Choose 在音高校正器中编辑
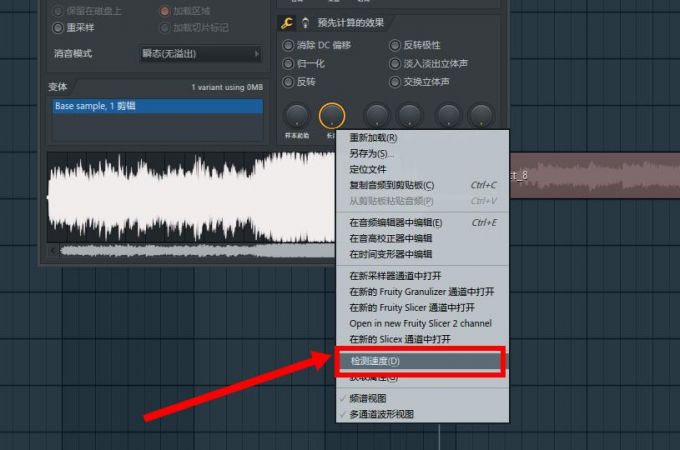The image size is (680, 450). click(x=422, y=238)
